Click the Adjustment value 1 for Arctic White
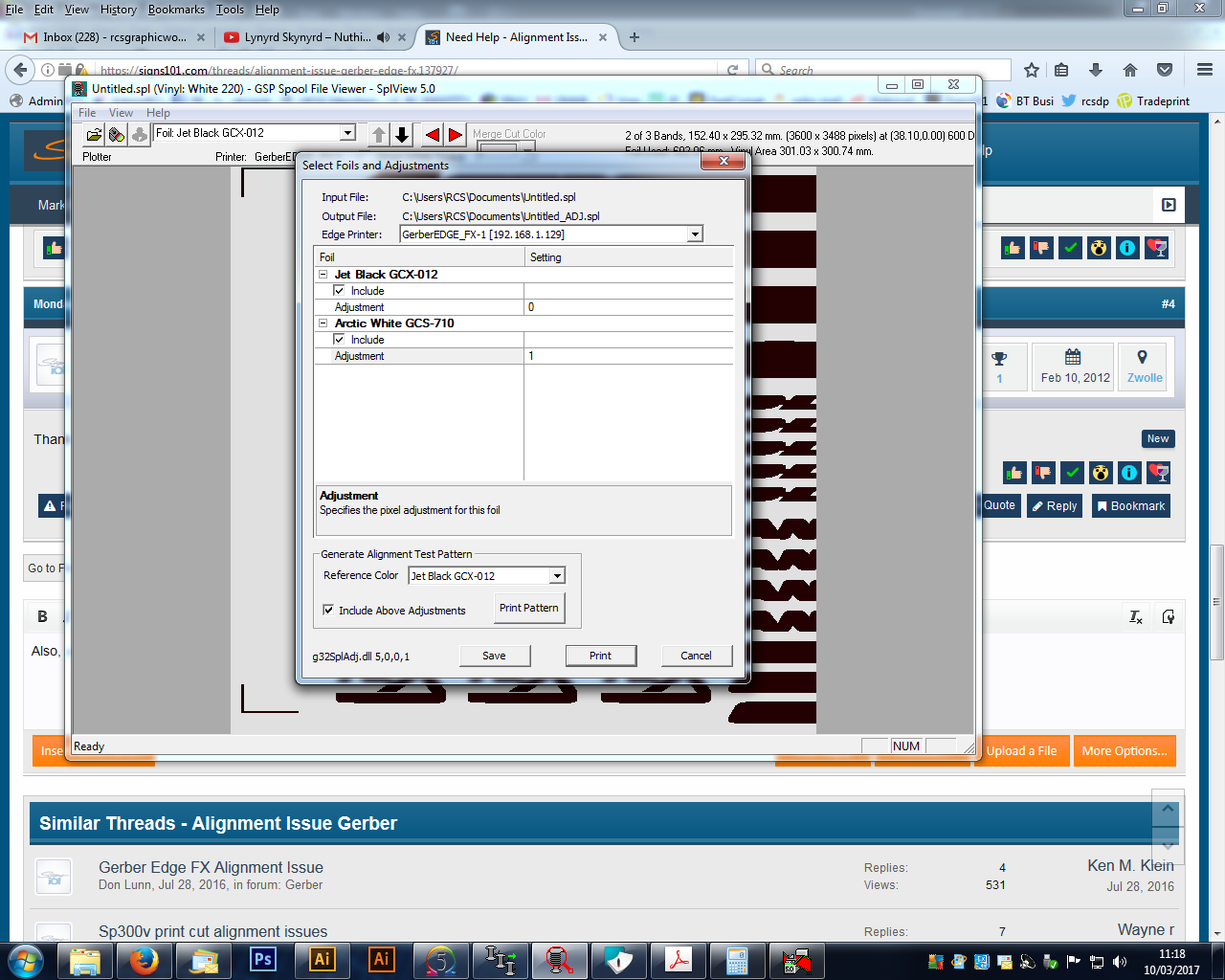This screenshot has height=980, width=1225. pos(628,356)
